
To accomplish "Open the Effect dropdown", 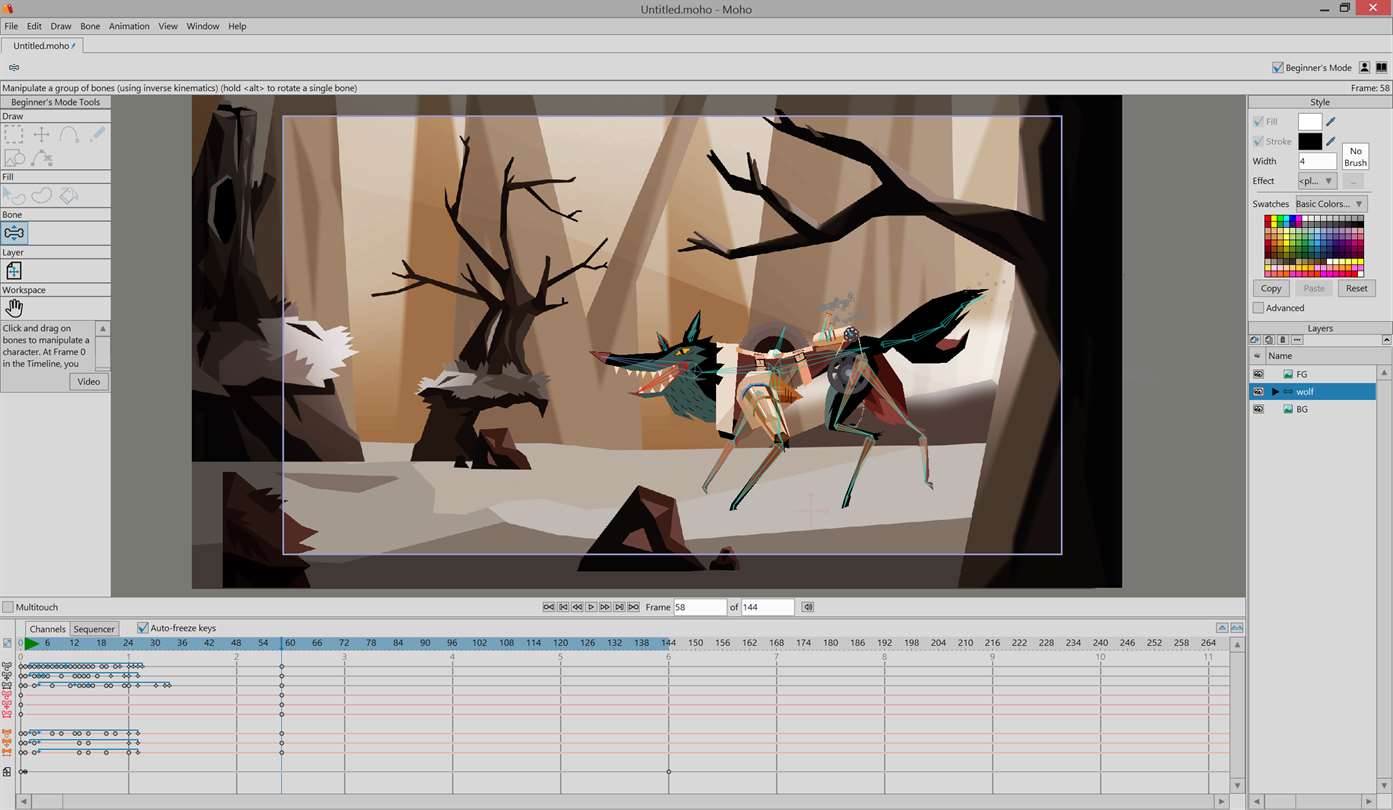I will (x=1317, y=181).
